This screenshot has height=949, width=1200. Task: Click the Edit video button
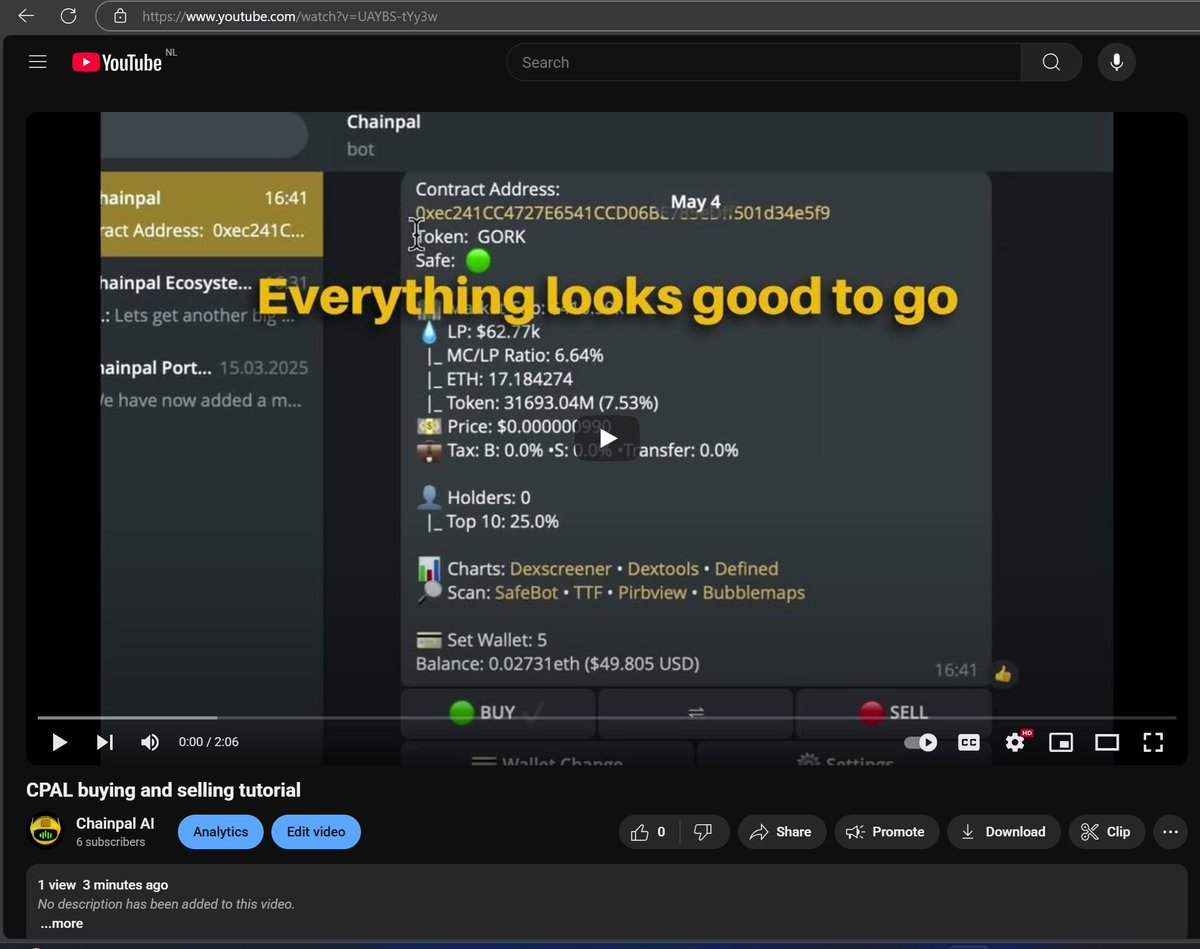pyautogui.click(x=316, y=832)
